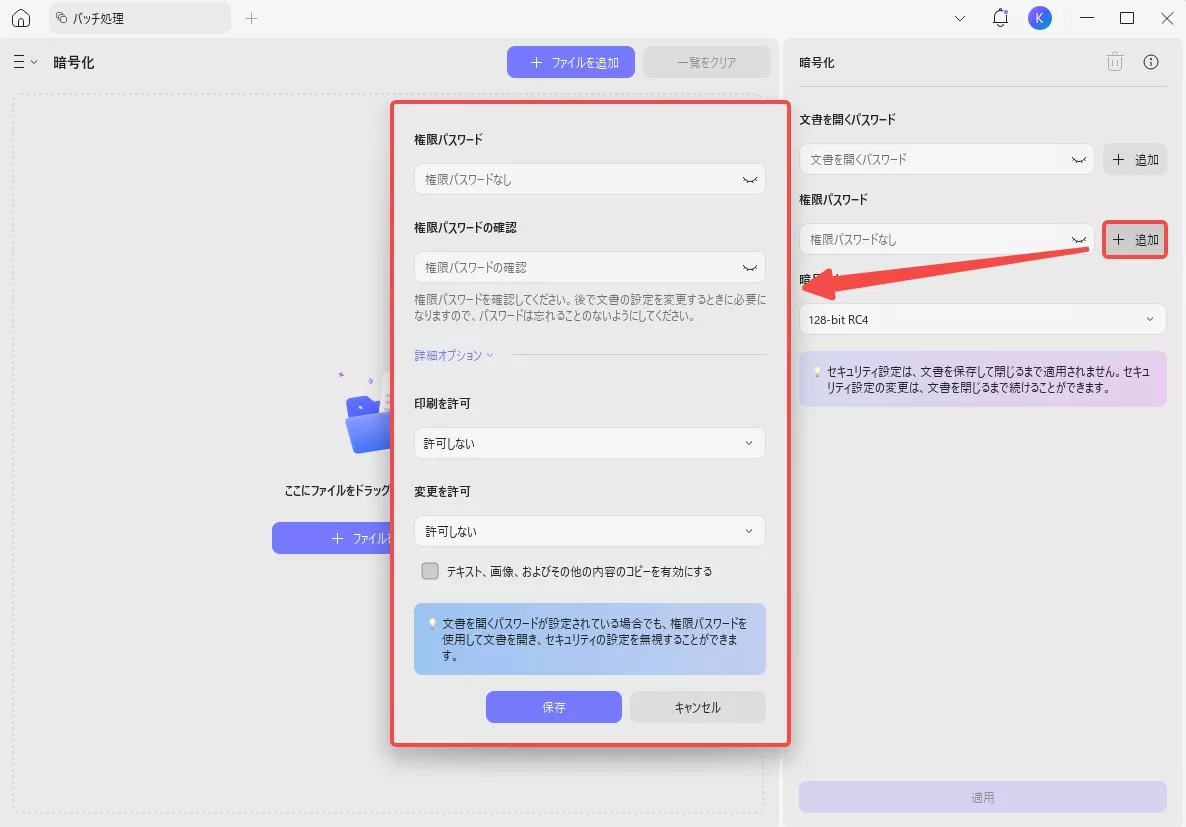Click the notification bell icon
Screen dimensions: 1186x827
[x=999, y=17]
